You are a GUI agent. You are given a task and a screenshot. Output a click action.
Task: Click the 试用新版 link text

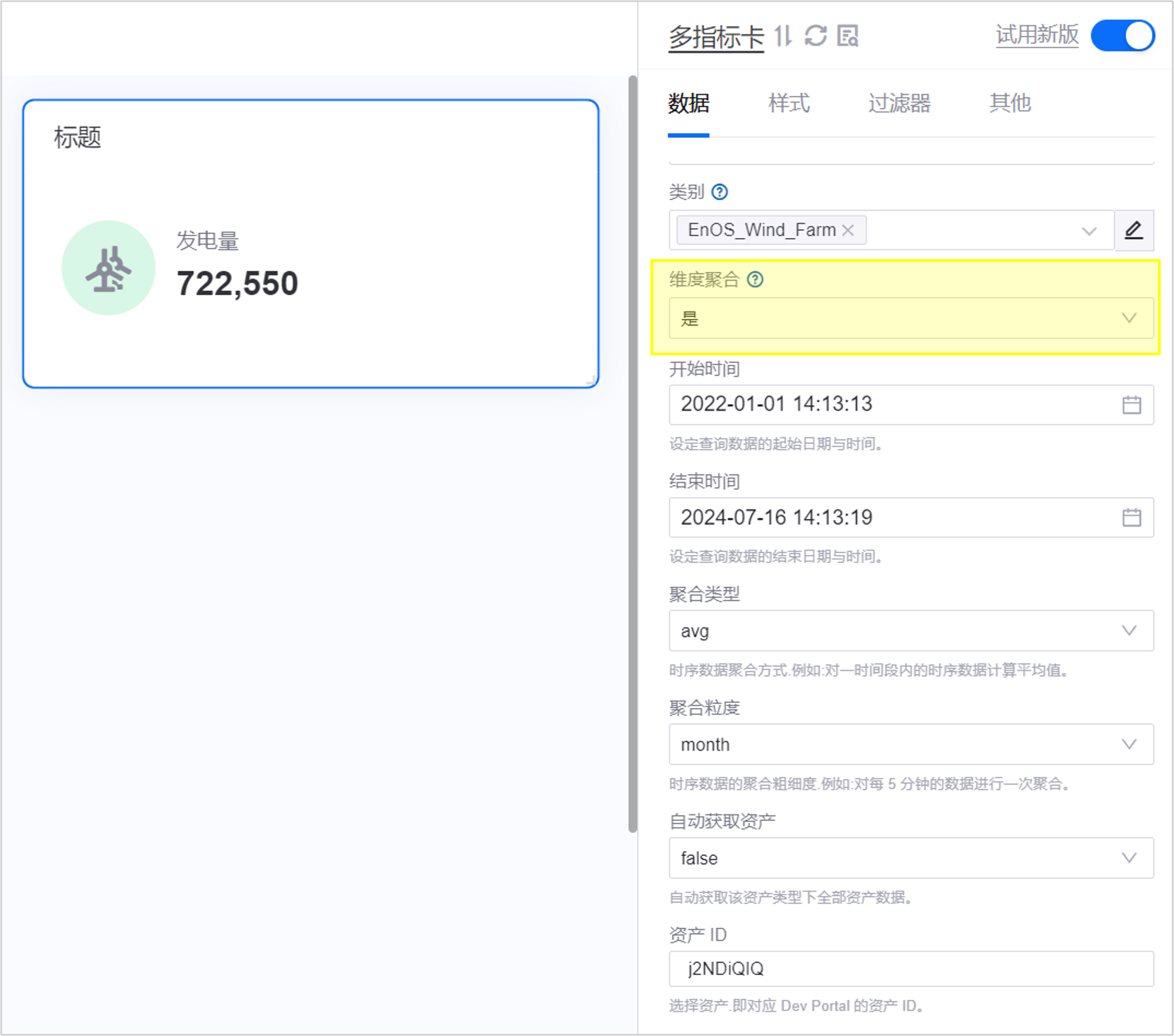coord(1036,35)
